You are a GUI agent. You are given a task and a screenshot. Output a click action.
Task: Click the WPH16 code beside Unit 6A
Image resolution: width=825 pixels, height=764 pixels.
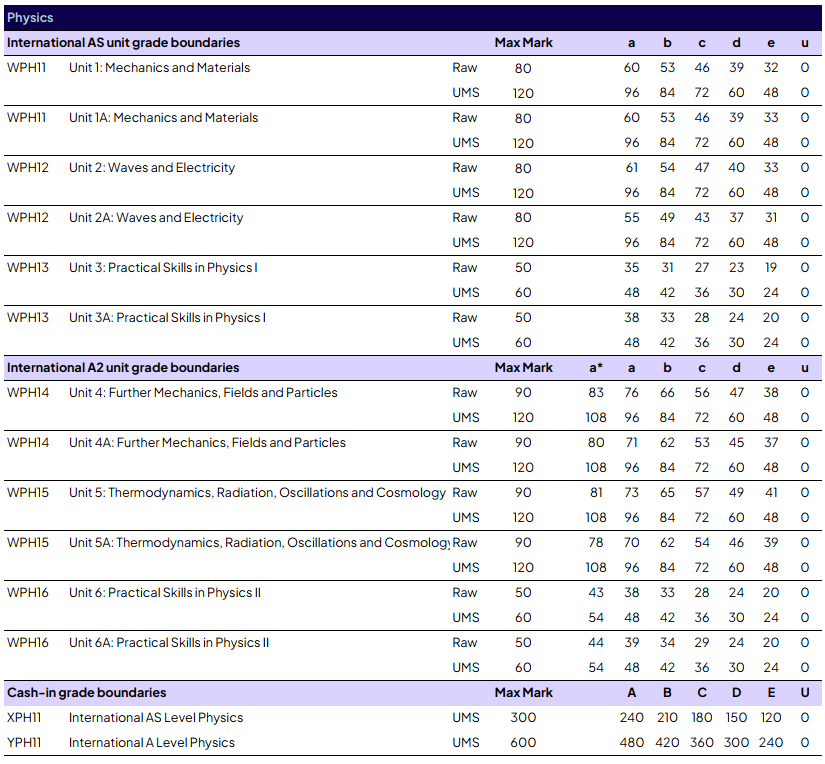(x=27, y=643)
